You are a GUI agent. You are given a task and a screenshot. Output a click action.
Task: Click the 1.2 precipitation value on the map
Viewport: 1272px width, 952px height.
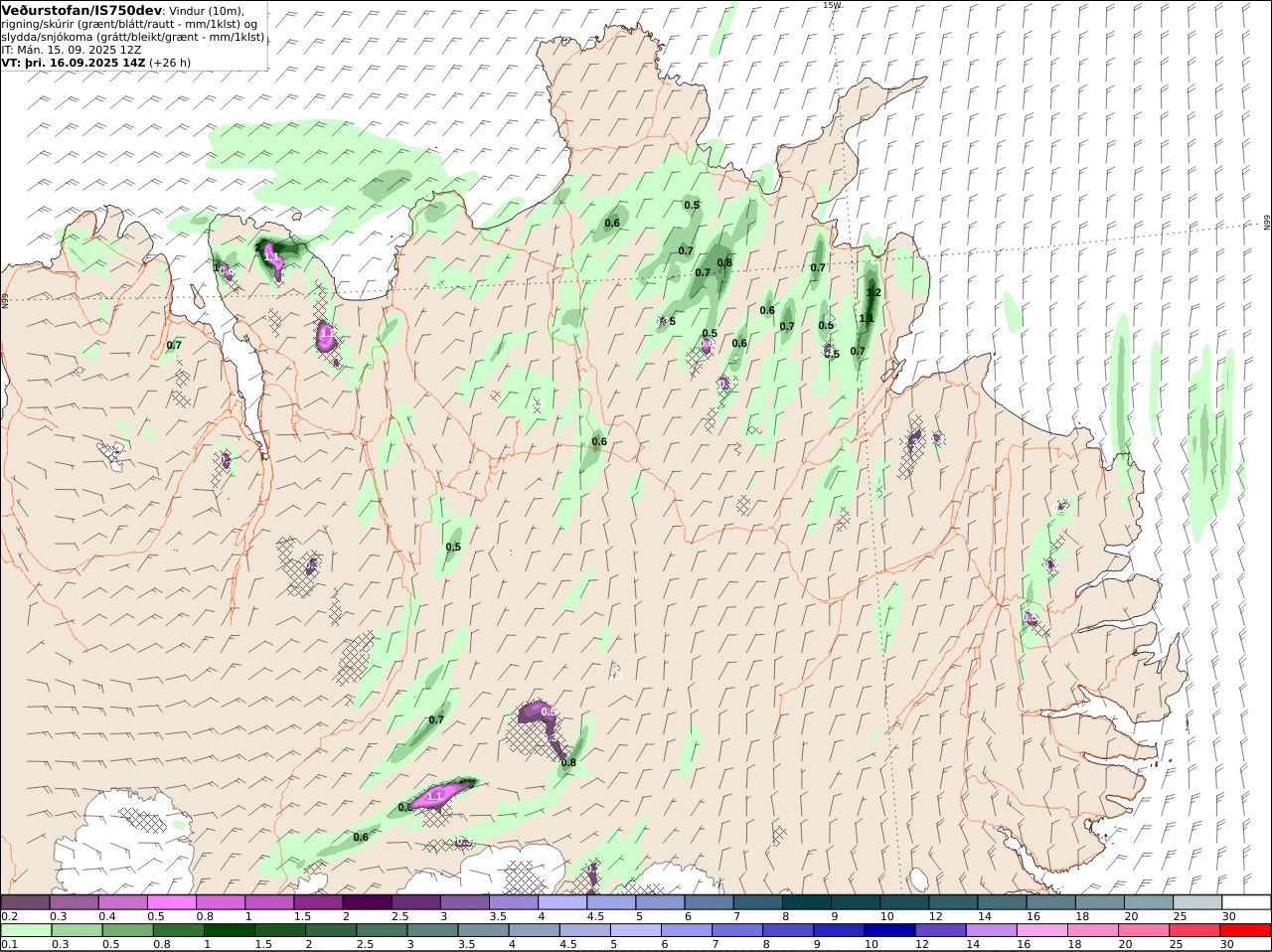coord(874,292)
